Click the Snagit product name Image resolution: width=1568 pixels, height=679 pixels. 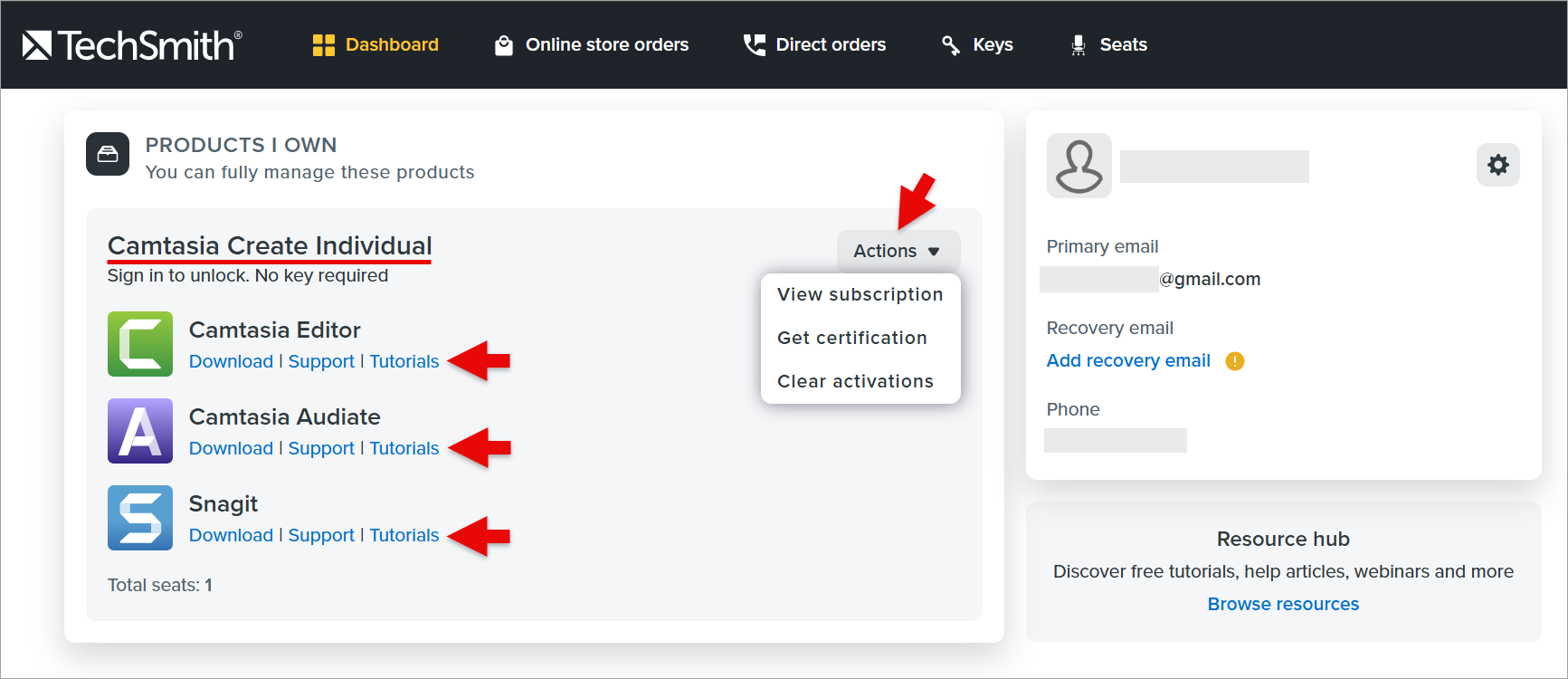pos(223,503)
